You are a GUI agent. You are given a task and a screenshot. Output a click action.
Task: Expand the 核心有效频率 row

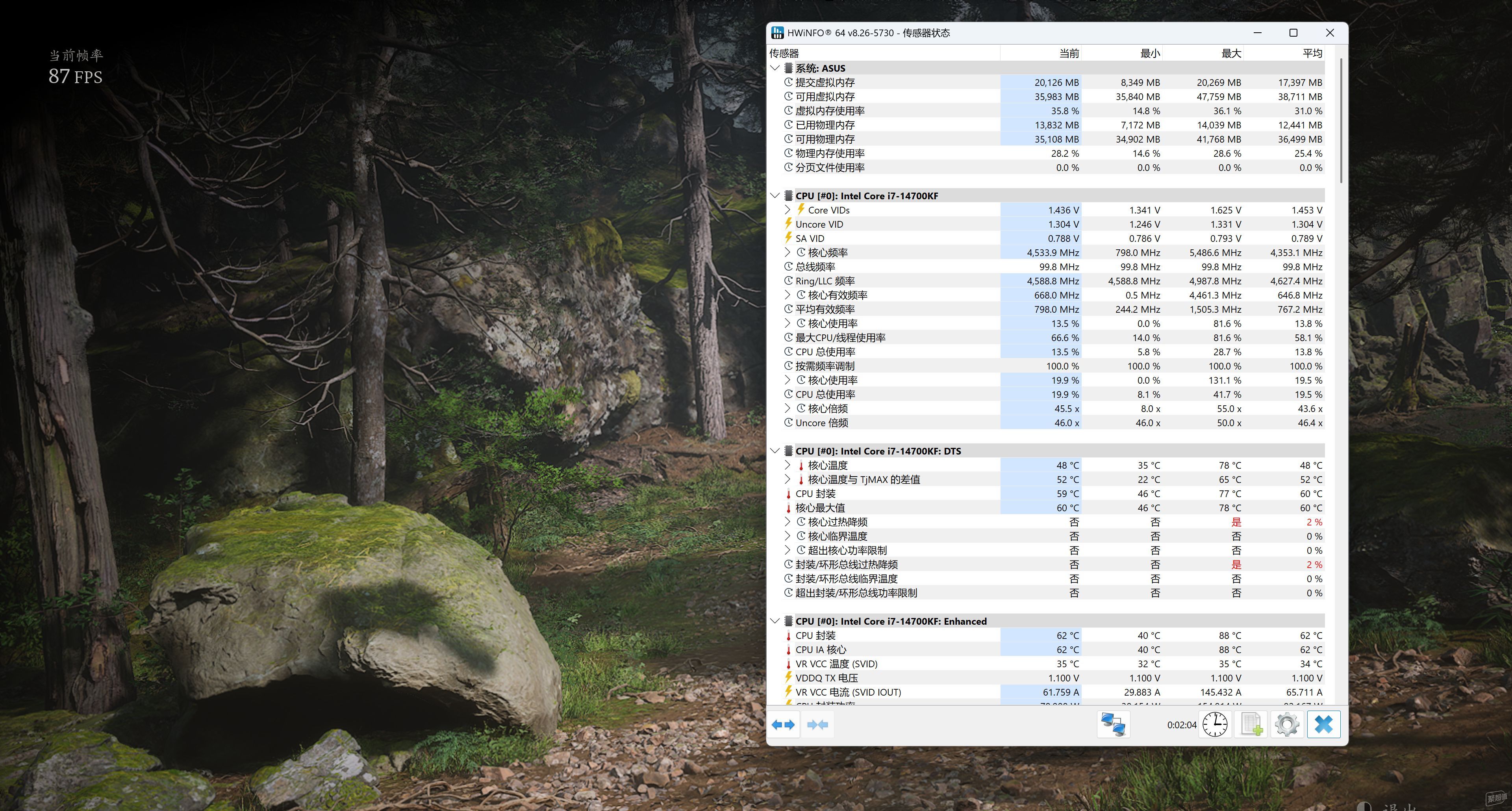pyautogui.click(x=787, y=295)
